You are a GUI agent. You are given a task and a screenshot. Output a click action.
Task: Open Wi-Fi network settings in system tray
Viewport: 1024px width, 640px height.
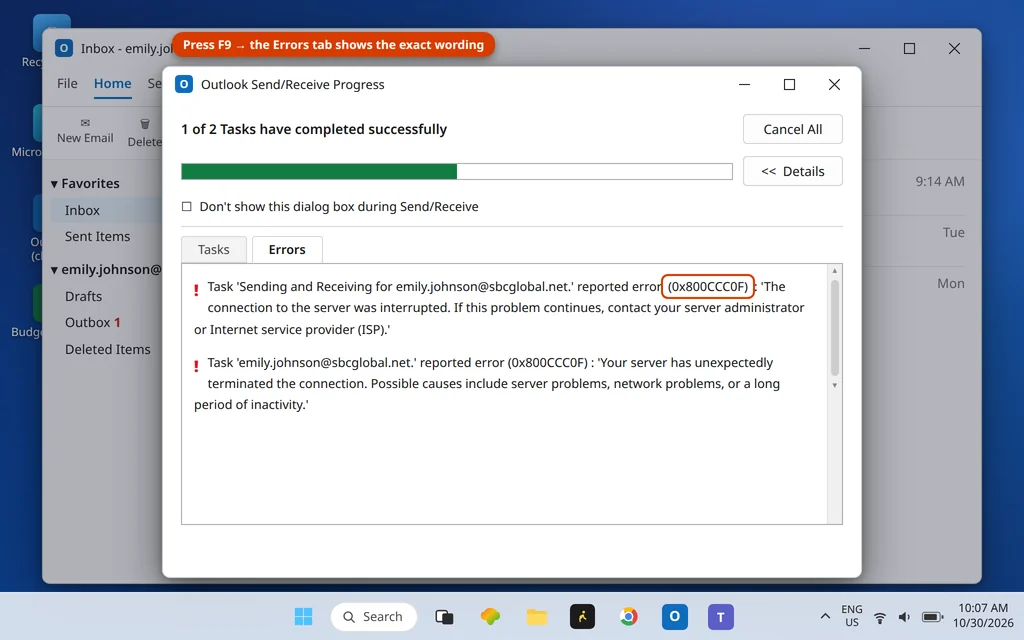[x=880, y=617]
